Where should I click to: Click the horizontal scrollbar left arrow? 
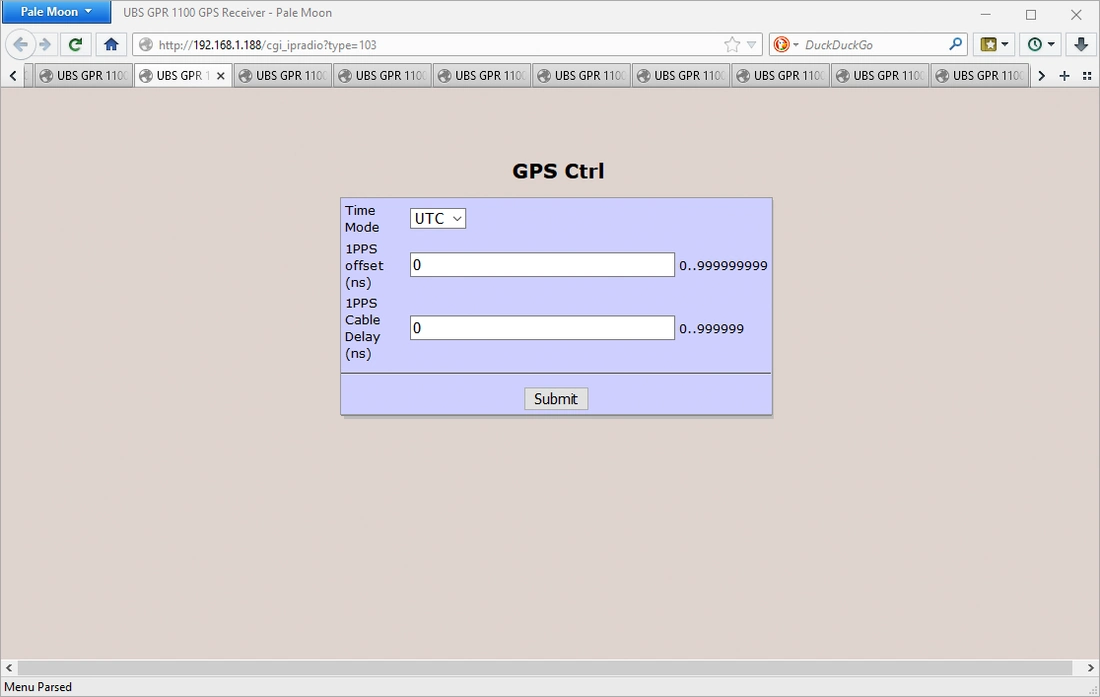click(9, 668)
